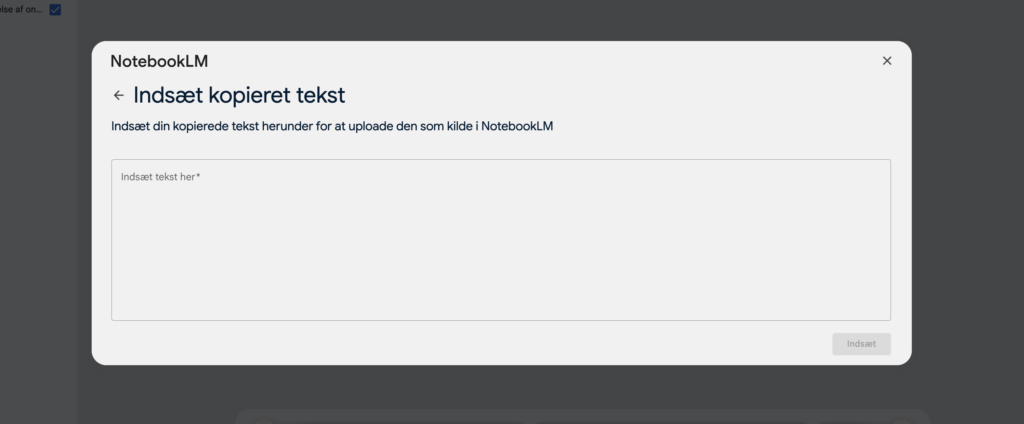1024x424 pixels.
Task: Go back using the left arrow icon
Action: tap(118, 95)
